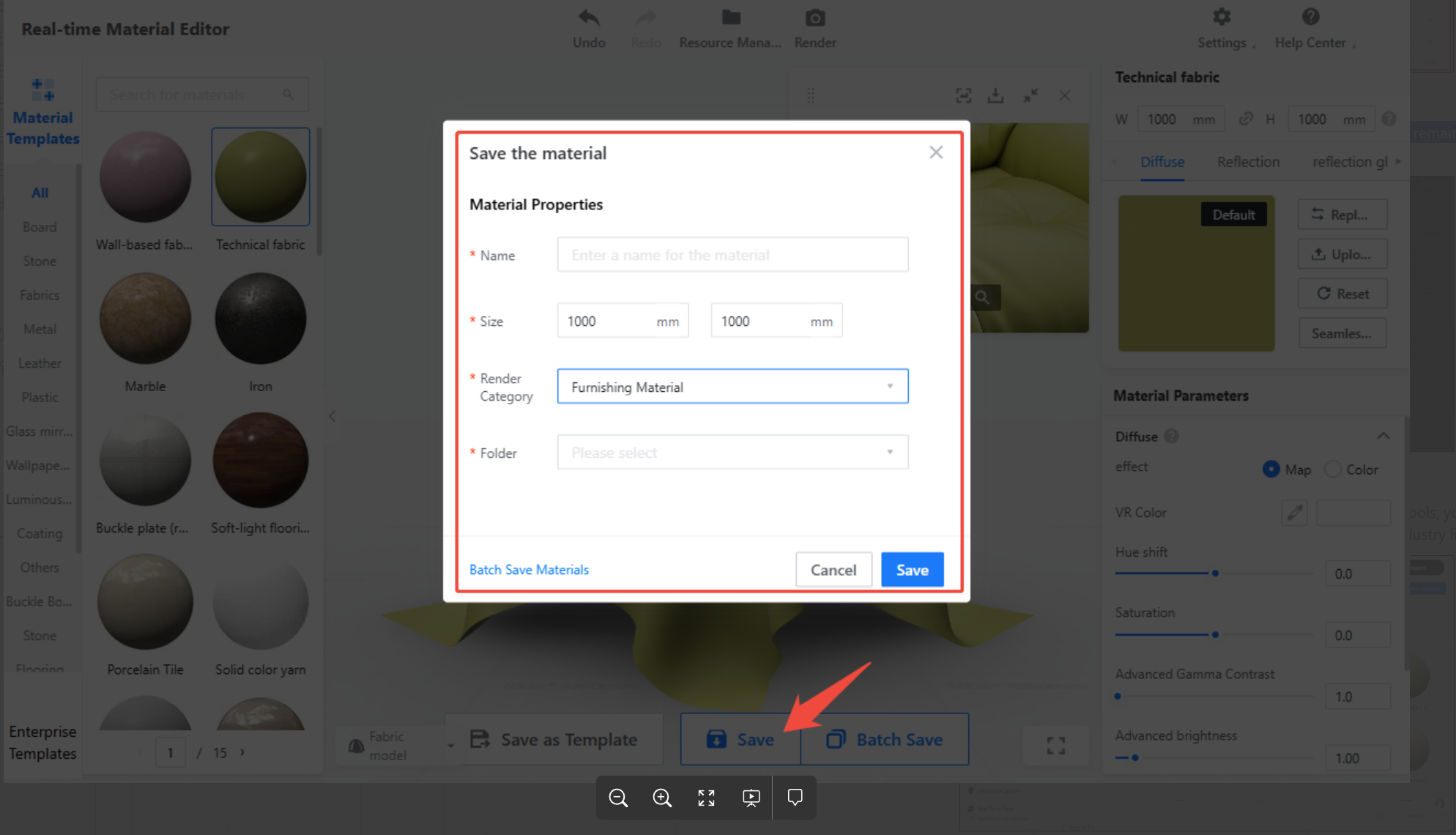
Task: Switch to the Reflection tab
Action: point(1248,162)
